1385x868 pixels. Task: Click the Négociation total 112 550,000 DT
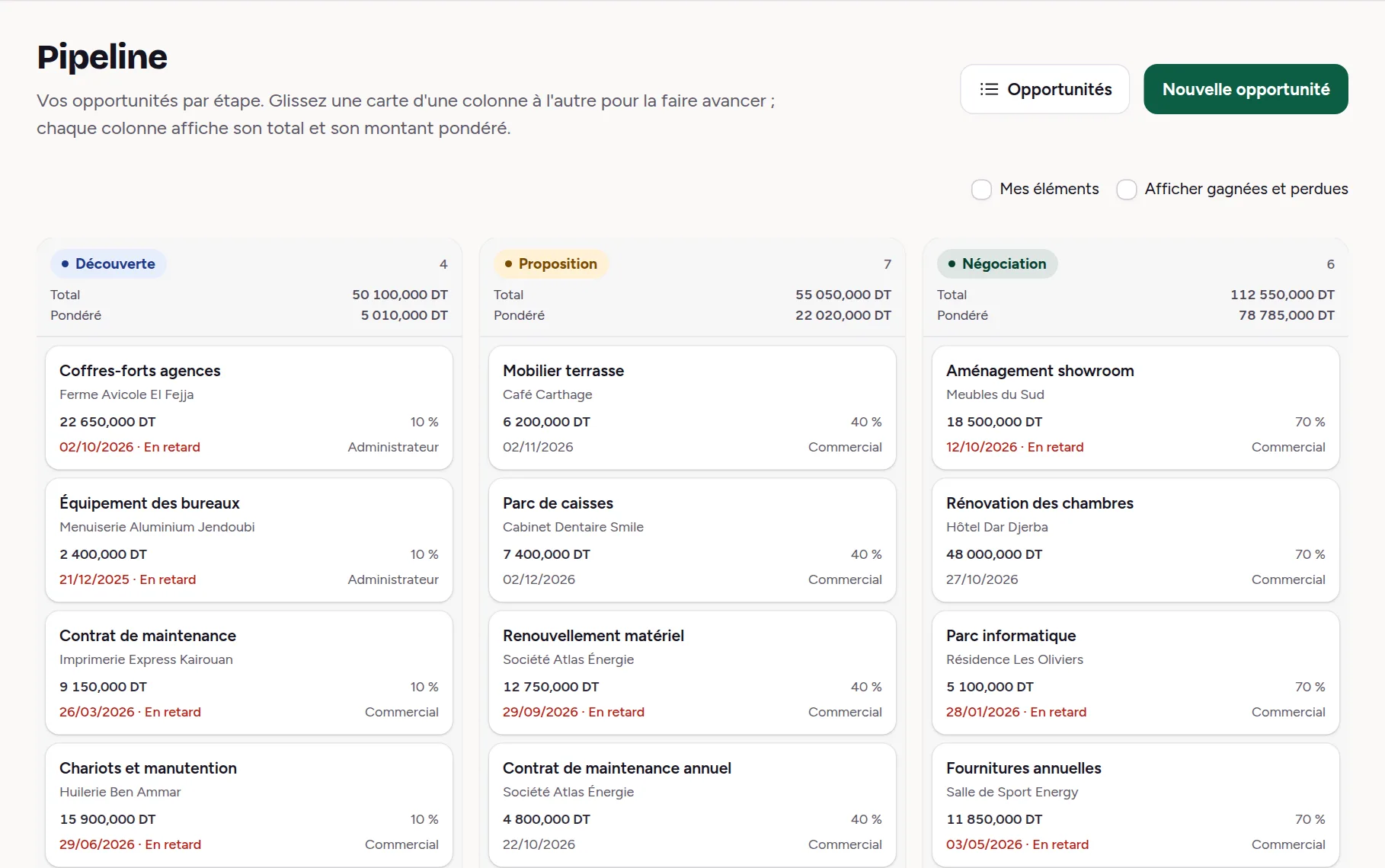point(1282,295)
